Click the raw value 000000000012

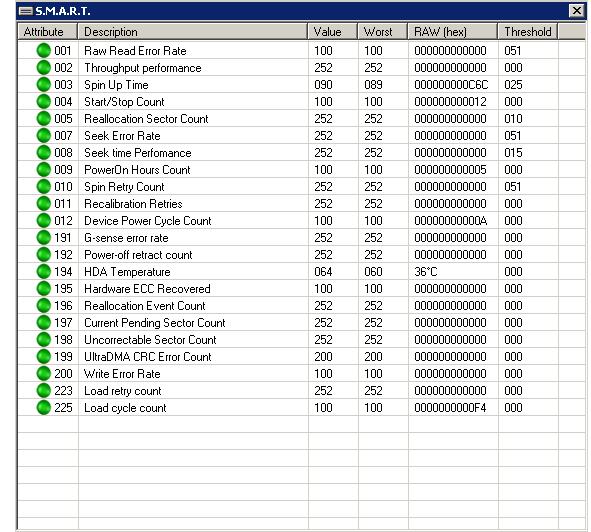click(450, 102)
